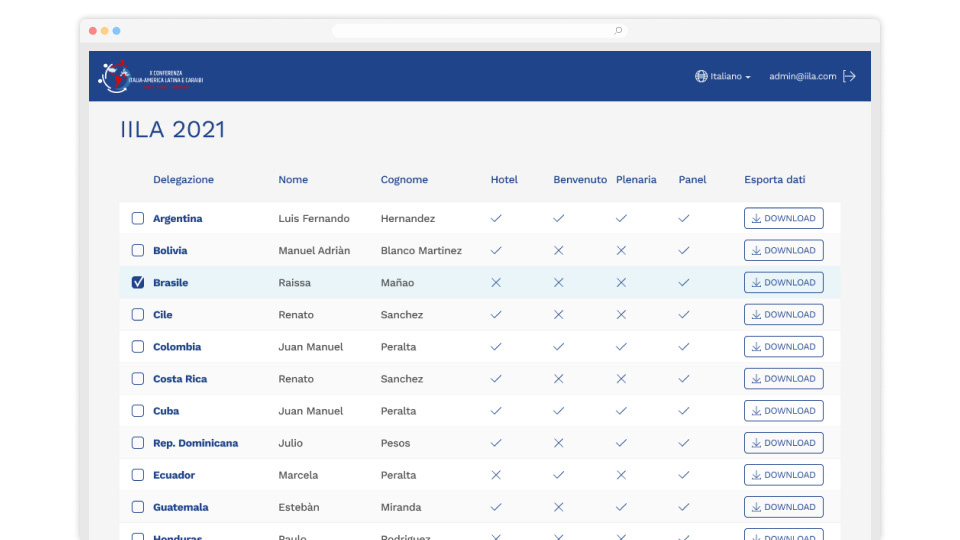Viewport: 960px width, 540px height.
Task: Click the Panel checkmark for Colombia
Action: point(684,347)
